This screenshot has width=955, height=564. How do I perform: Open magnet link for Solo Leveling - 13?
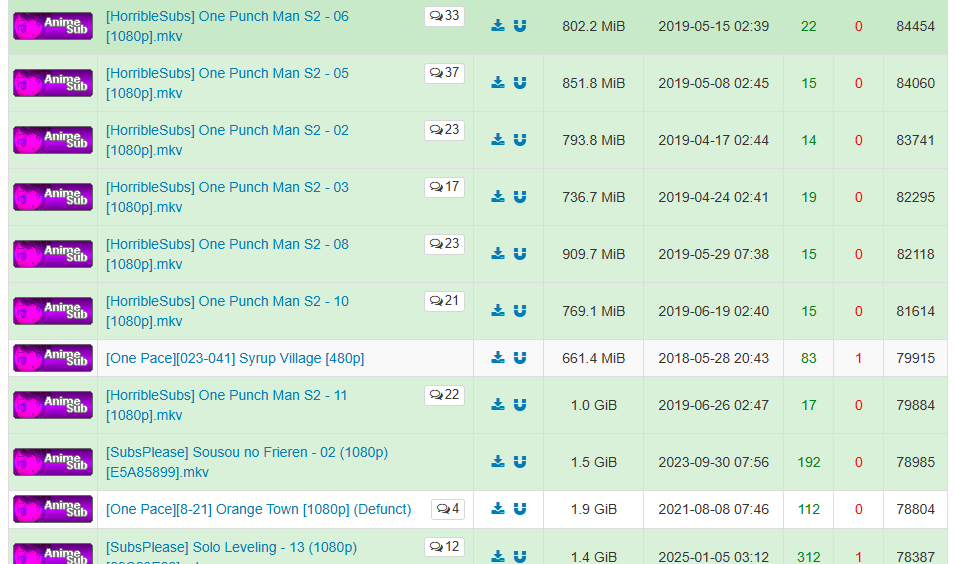pos(520,556)
